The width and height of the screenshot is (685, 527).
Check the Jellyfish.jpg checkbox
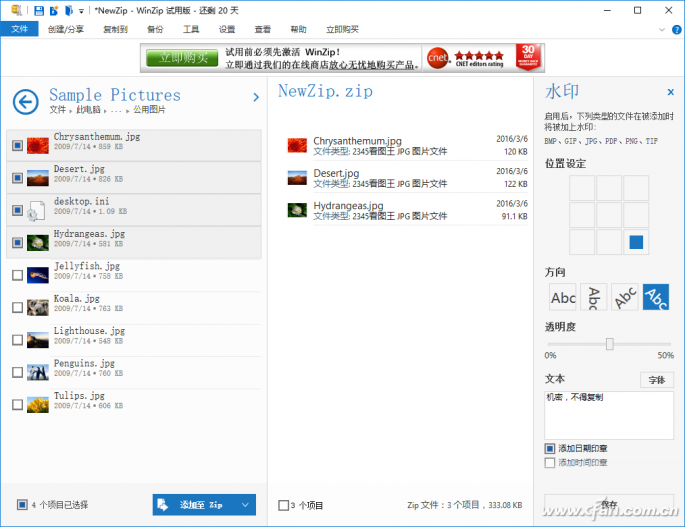(x=17, y=275)
